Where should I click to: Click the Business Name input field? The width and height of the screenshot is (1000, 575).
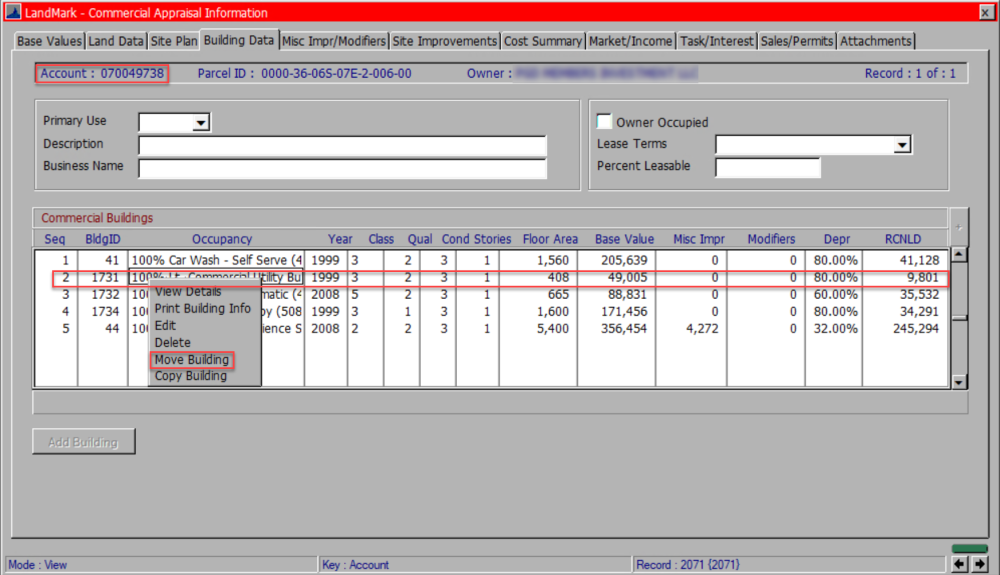(x=342, y=168)
